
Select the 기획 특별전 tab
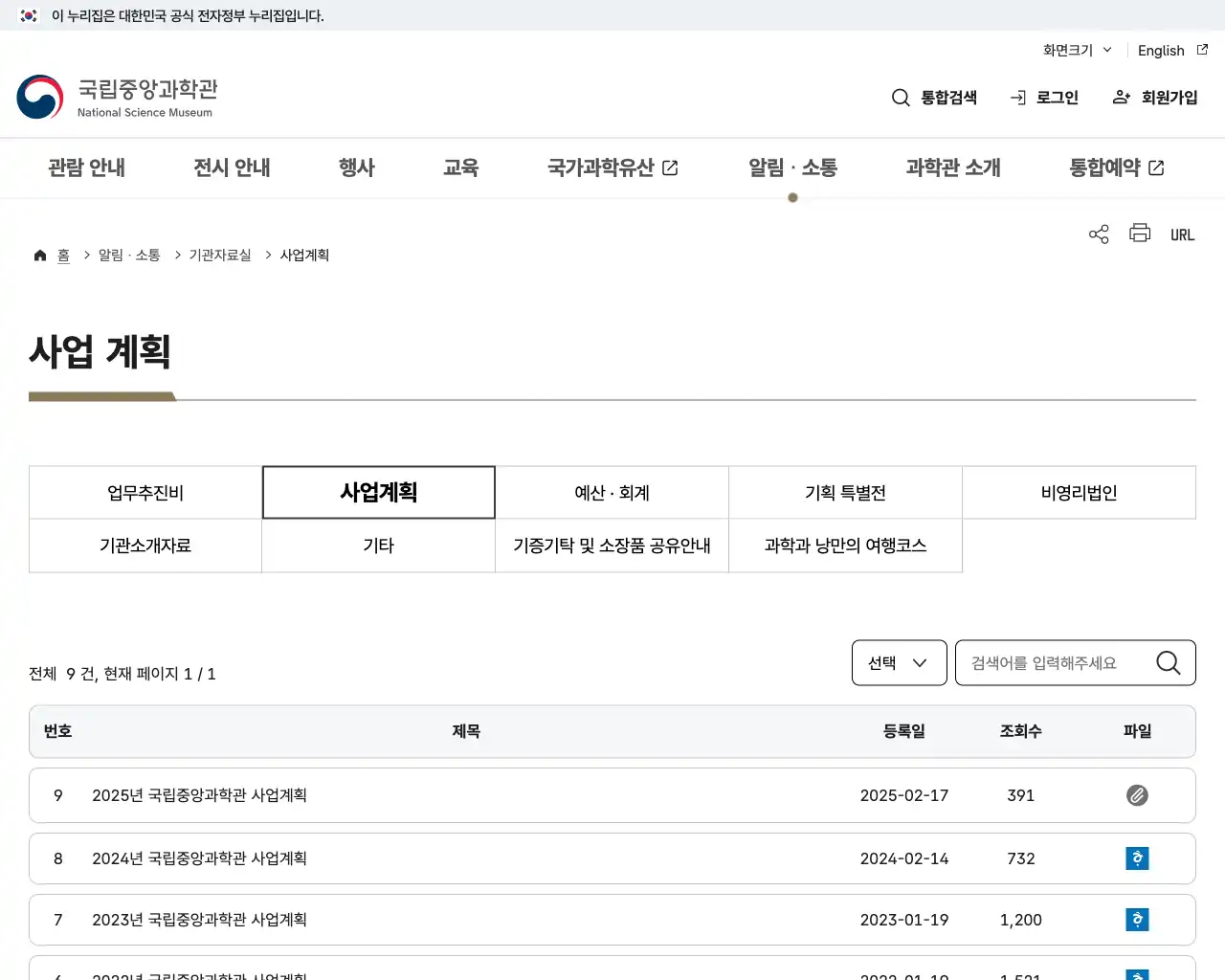(845, 492)
